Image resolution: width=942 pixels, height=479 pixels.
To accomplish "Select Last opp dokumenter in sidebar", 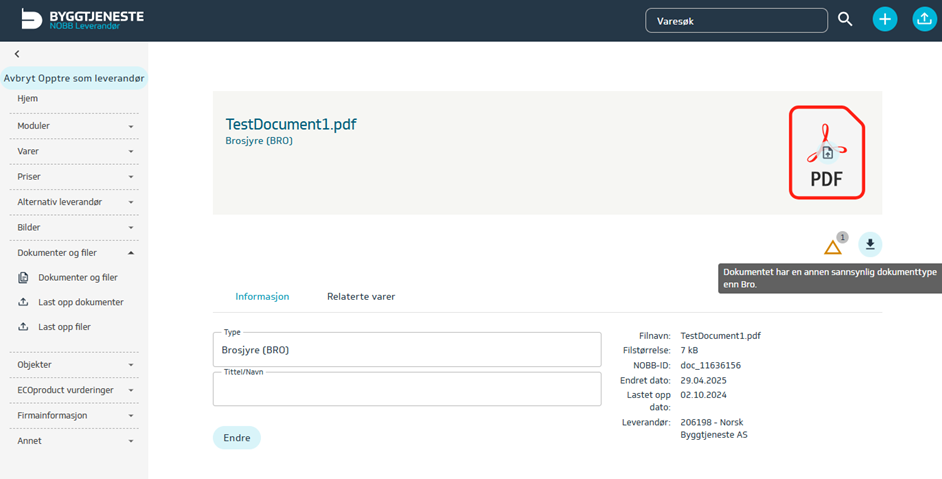I will point(80,302).
